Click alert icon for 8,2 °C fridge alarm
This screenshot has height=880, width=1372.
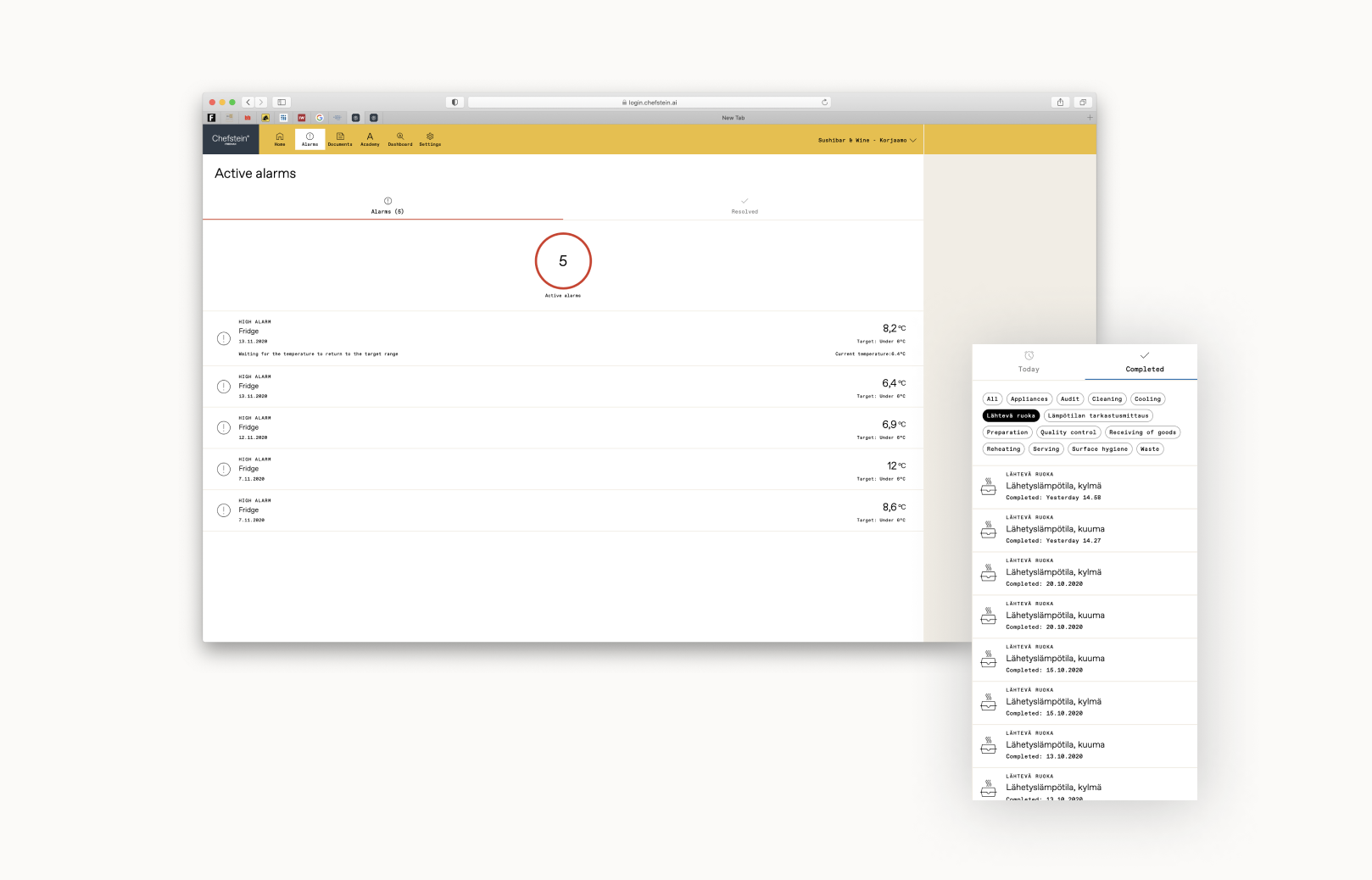(224, 338)
